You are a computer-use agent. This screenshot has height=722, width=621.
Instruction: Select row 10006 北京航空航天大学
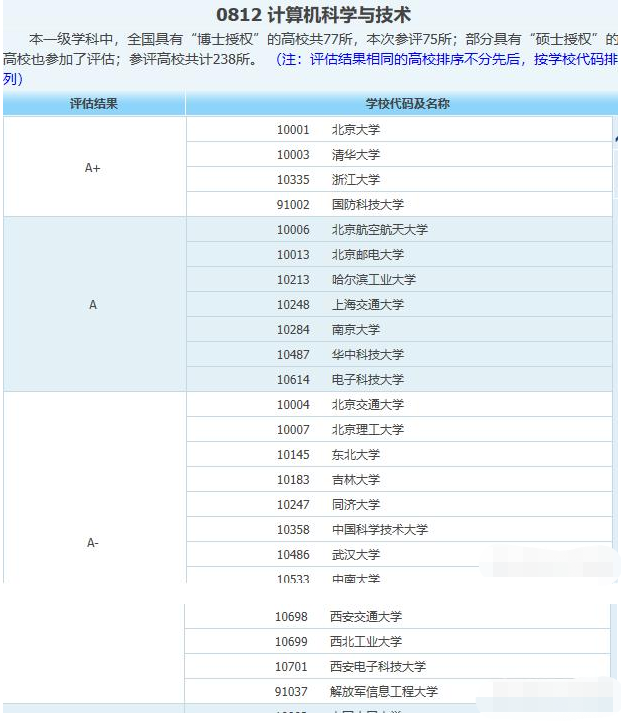click(x=399, y=229)
